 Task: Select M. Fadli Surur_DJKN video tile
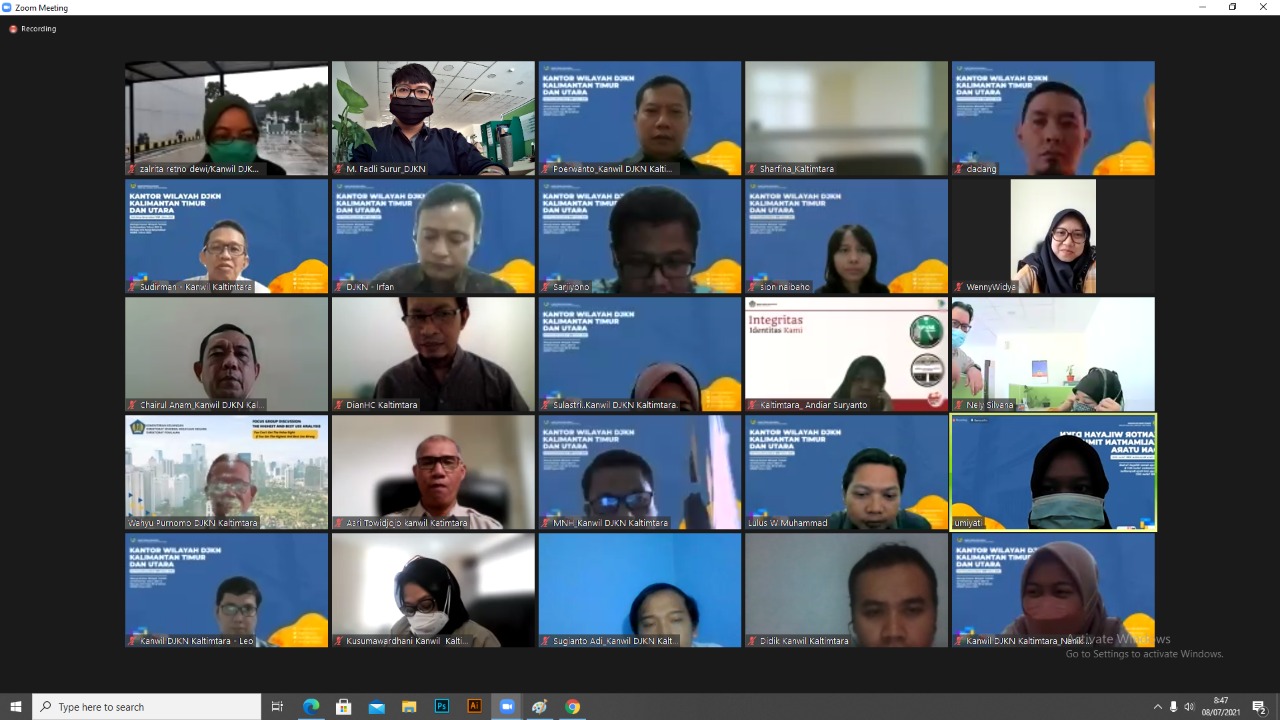pyautogui.click(x=433, y=118)
